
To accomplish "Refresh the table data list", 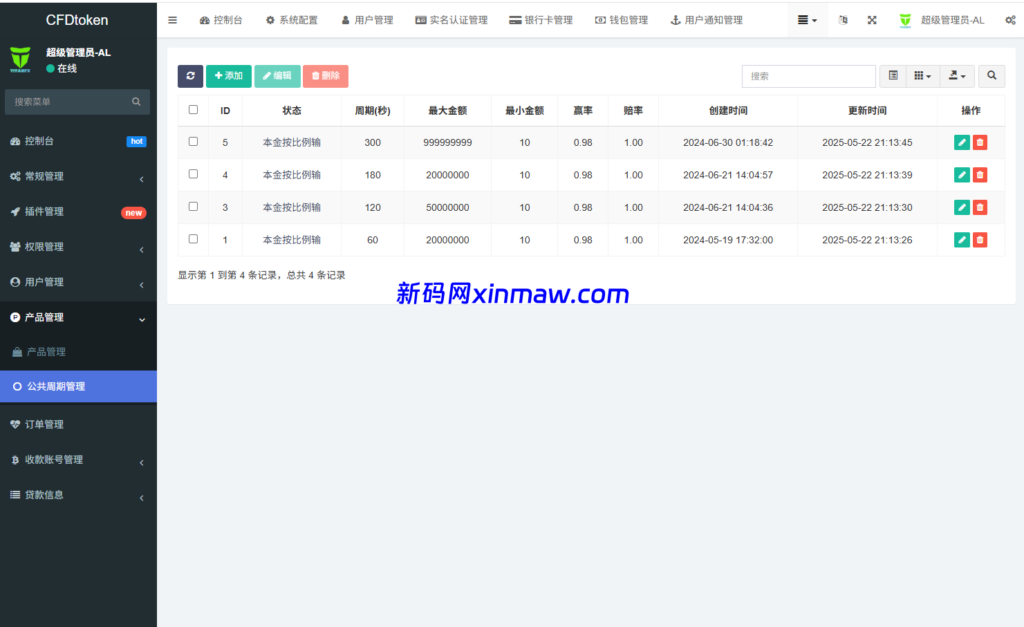I will click(190, 76).
